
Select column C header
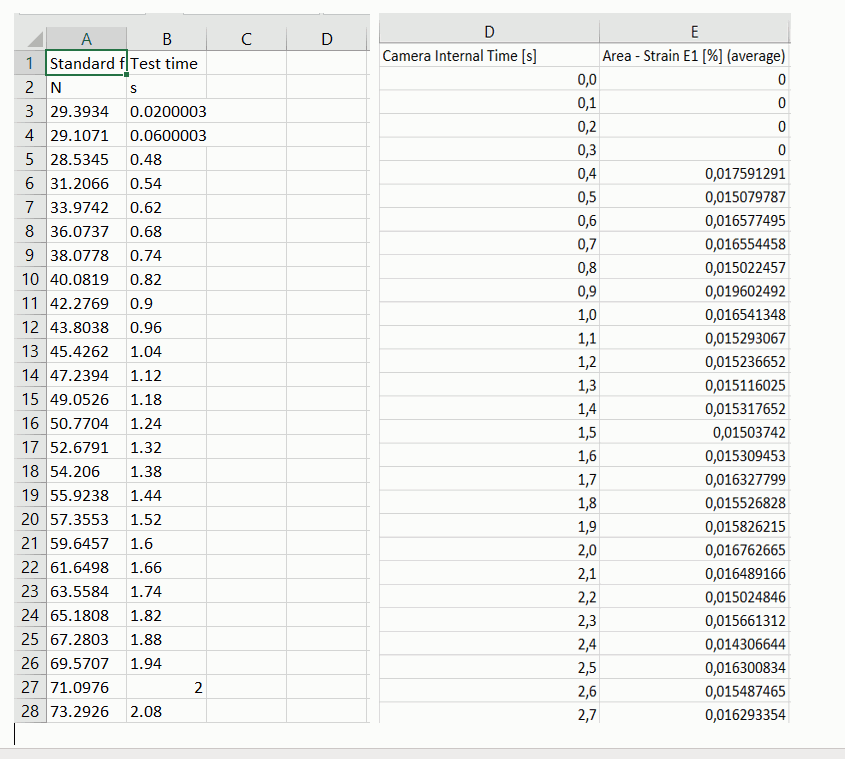click(246, 39)
